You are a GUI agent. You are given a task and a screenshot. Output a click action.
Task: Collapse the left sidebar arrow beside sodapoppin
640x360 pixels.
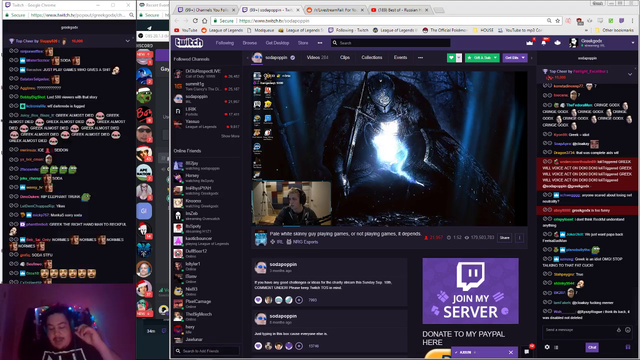tap(247, 58)
